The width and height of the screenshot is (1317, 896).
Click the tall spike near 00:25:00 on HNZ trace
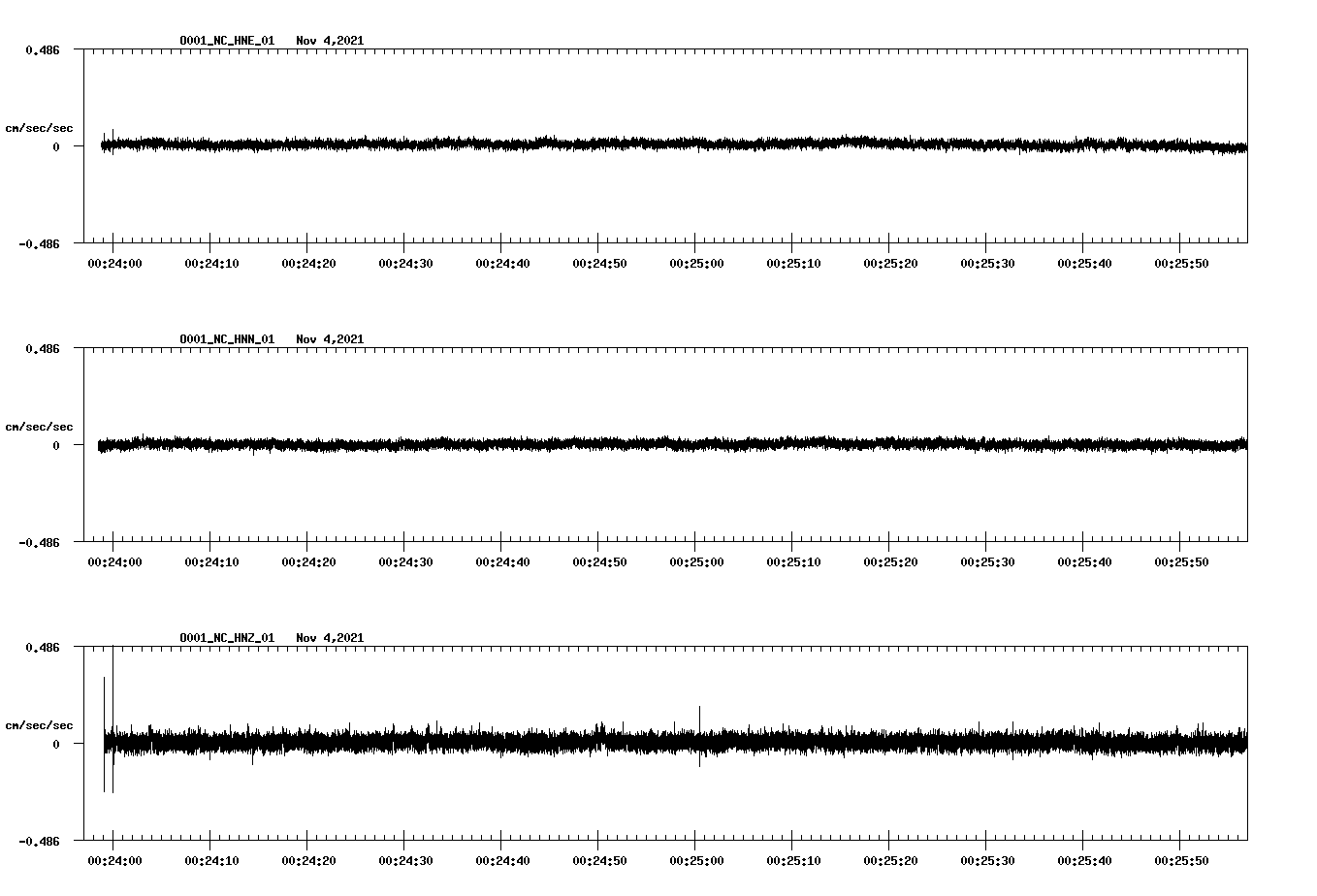point(699,736)
